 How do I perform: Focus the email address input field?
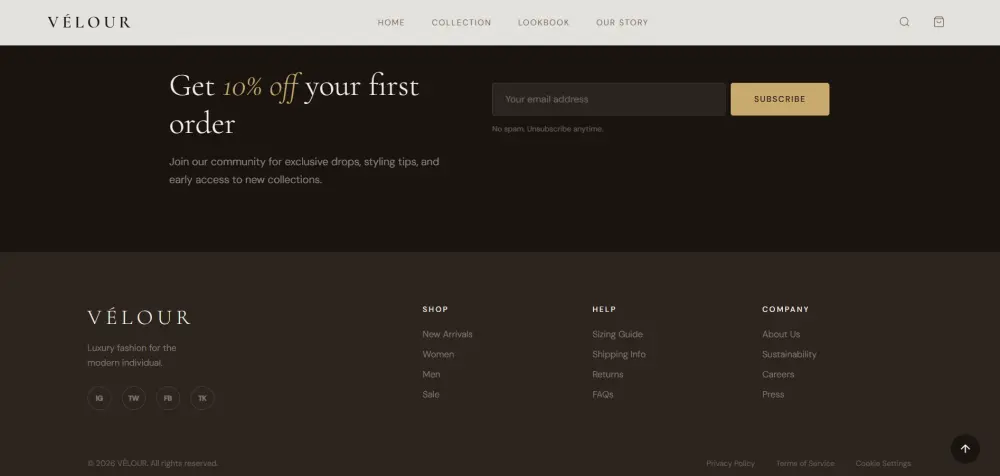click(609, 99)
